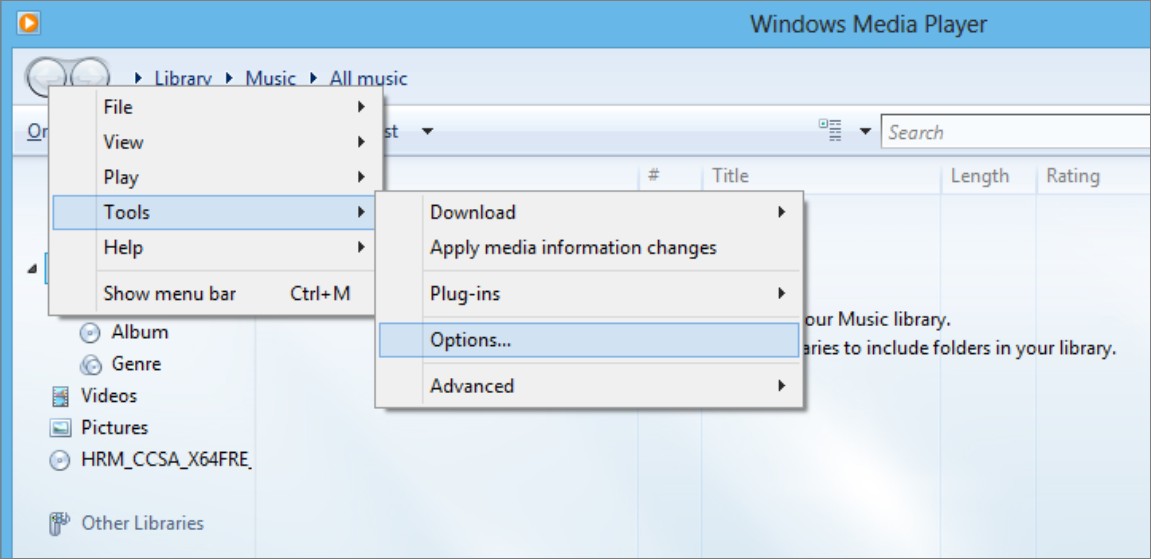
Task: Open the view options dropdown arrow
Action: point(865,132)
